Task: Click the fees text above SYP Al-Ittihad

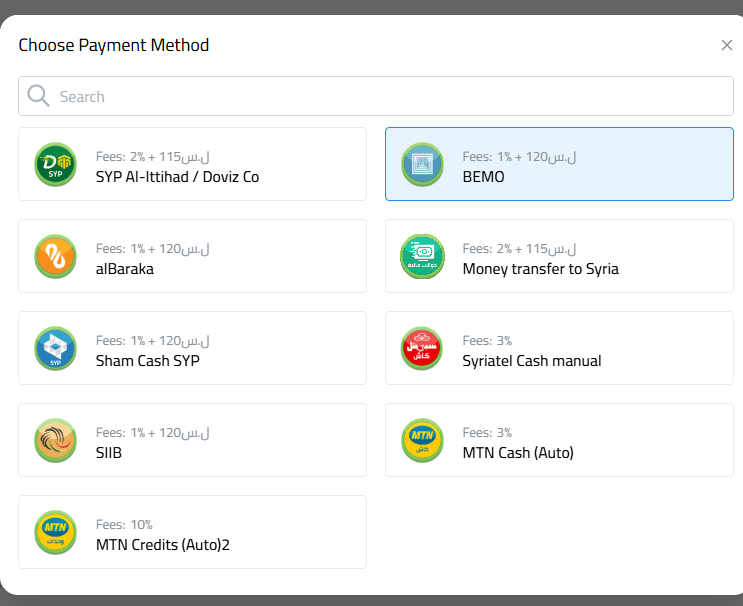Action: pos(152,157)
